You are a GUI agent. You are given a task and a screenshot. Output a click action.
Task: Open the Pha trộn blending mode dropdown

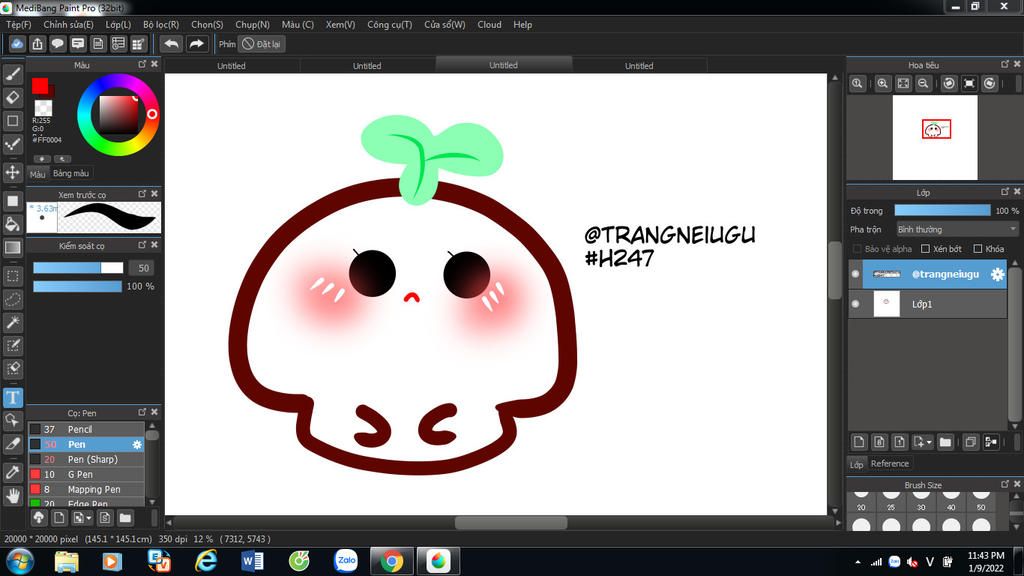pyautogui.click(x=957, y=229)
